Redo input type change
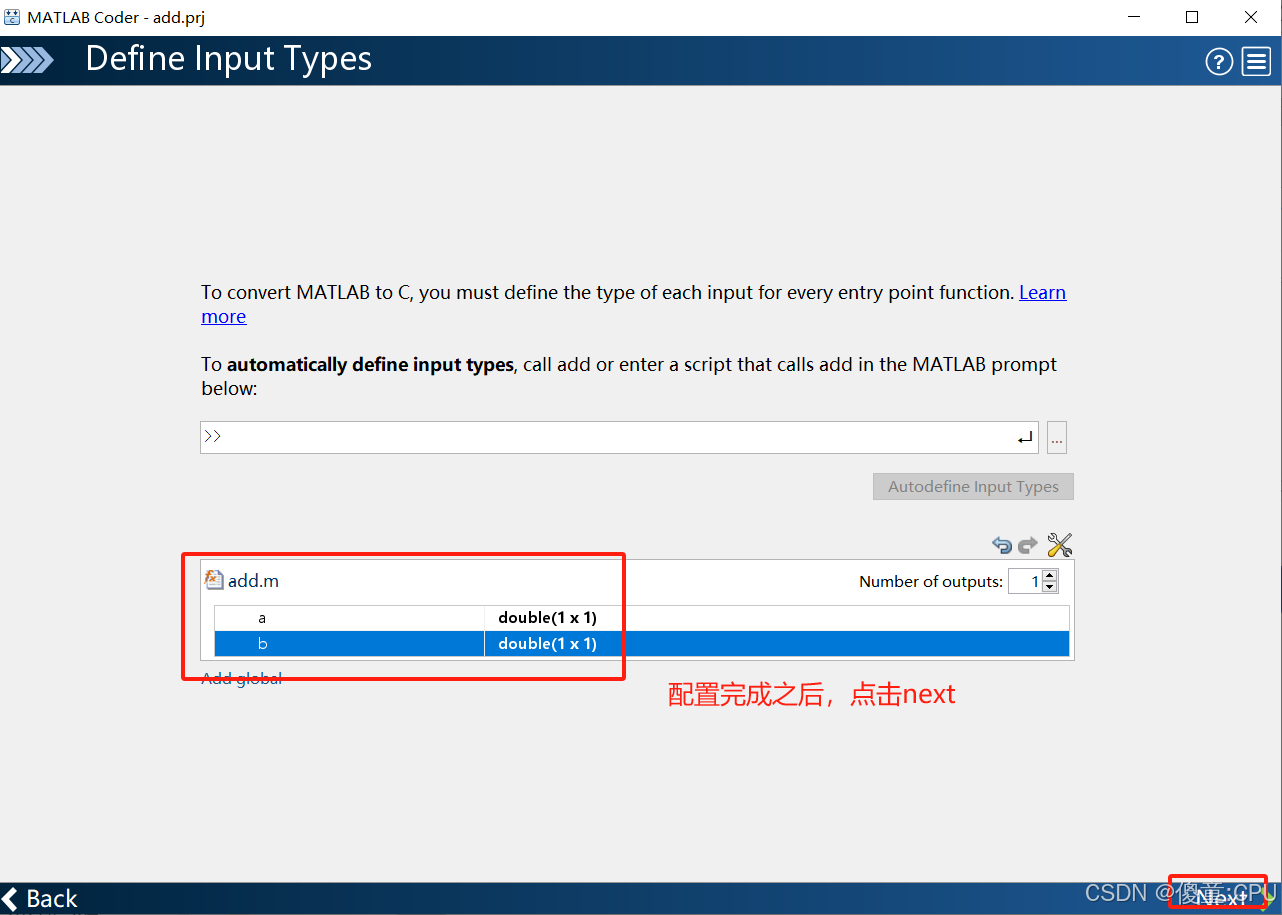The width and height of the screenshot is (1282, 915). [x=1028, y=545]
